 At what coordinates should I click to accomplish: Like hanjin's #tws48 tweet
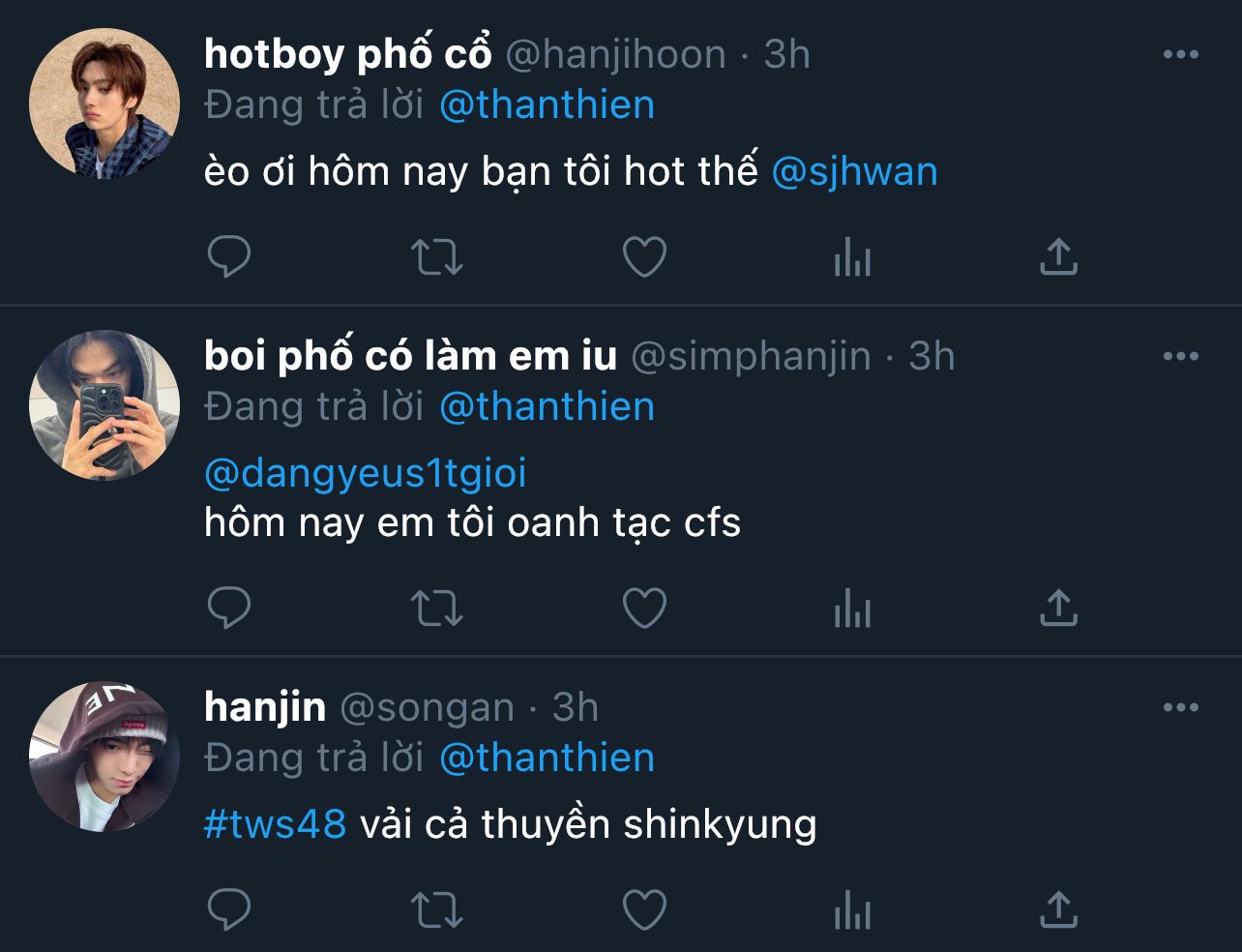[644, 910]
